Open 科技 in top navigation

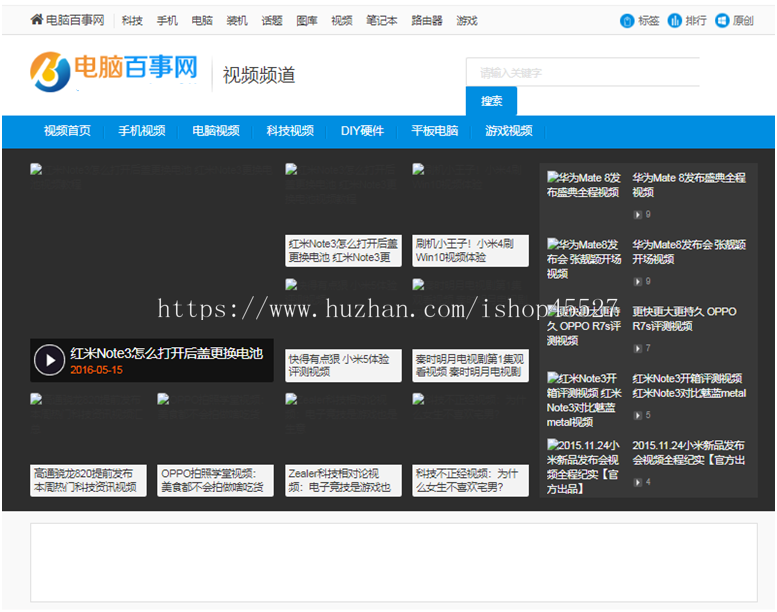coord(132,21)
